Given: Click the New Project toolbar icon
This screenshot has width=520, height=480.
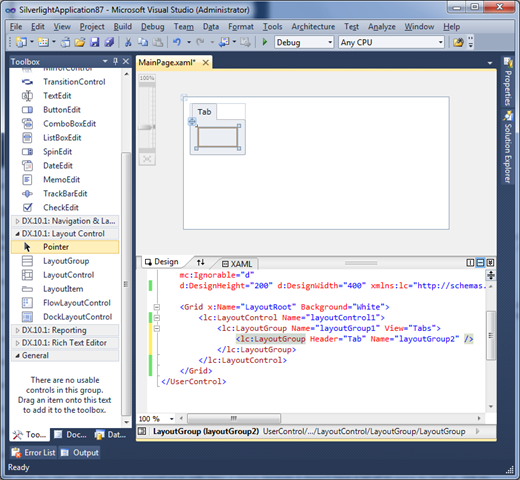Looking at the screenshot, I should (x=21, y=42).
